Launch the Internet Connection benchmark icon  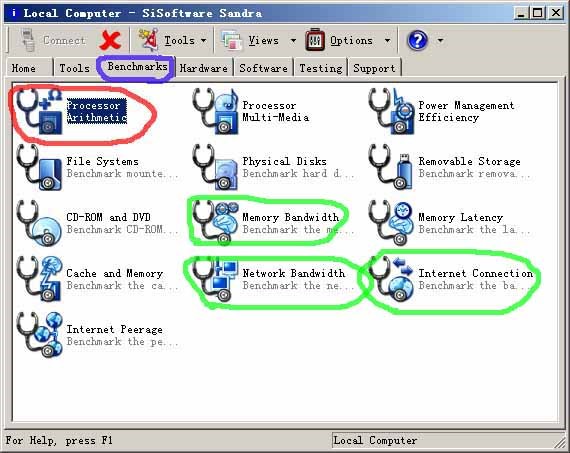[x=392, y=279]
